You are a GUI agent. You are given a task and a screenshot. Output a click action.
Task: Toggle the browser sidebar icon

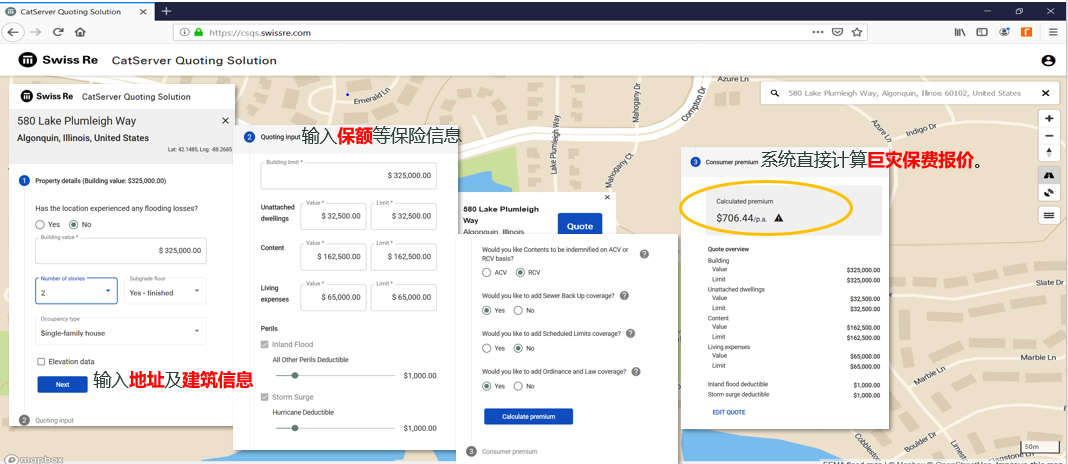(x=981, y=32)
